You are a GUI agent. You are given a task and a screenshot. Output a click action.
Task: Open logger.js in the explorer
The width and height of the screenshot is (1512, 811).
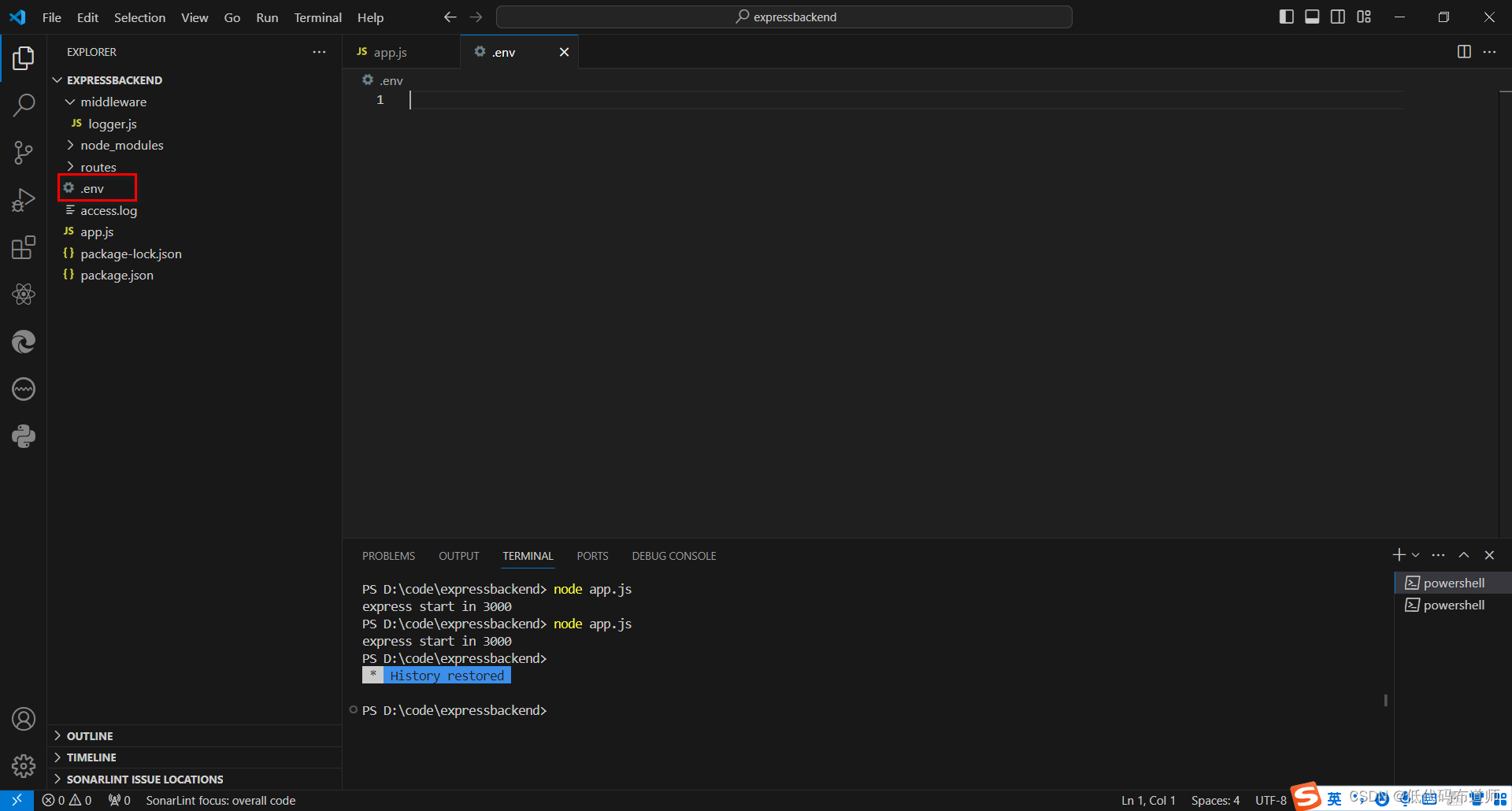(x=113, y=124)
